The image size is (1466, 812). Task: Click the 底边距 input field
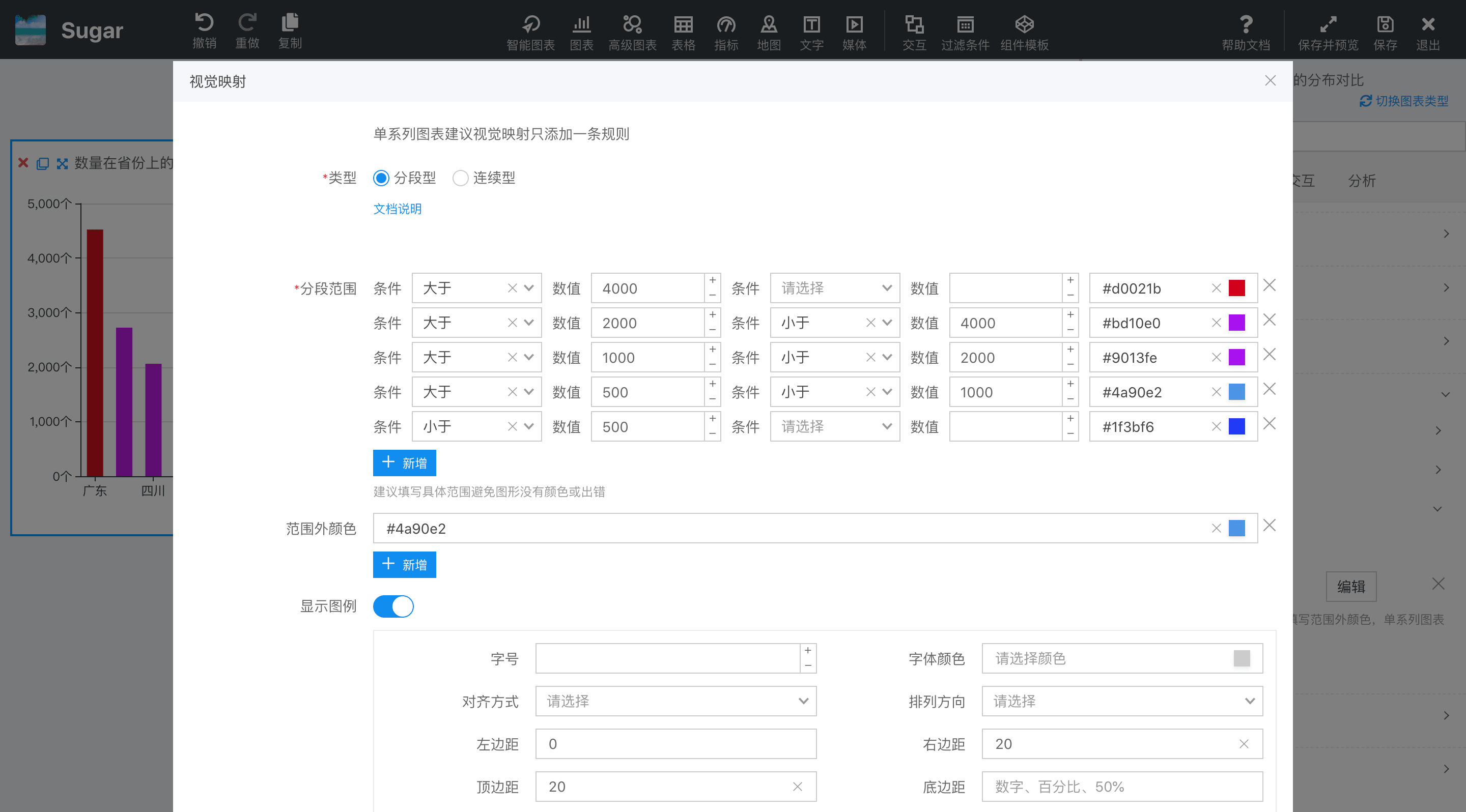pyautogui.click(x=1122, y=787)
